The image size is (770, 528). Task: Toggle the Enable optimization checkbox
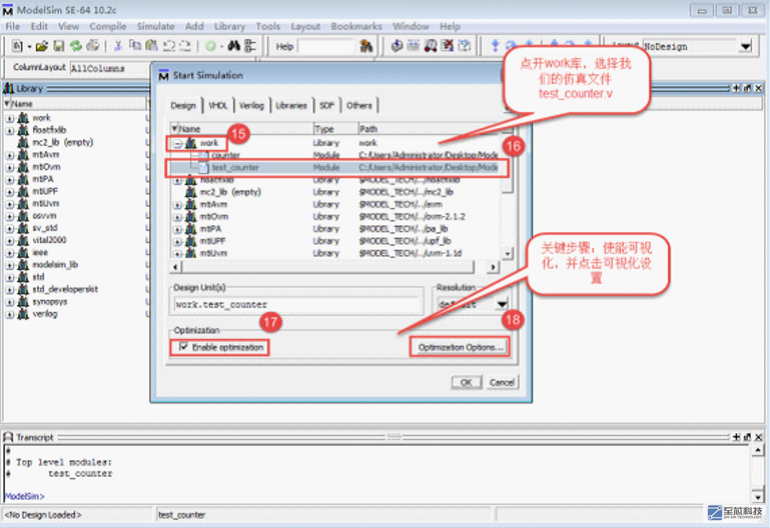pos(184,347)
